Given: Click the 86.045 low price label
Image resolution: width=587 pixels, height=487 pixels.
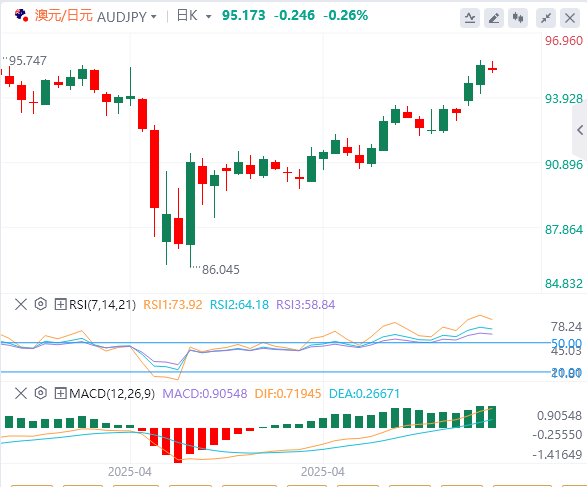Looking at the screenshot, I should point(220,270).
